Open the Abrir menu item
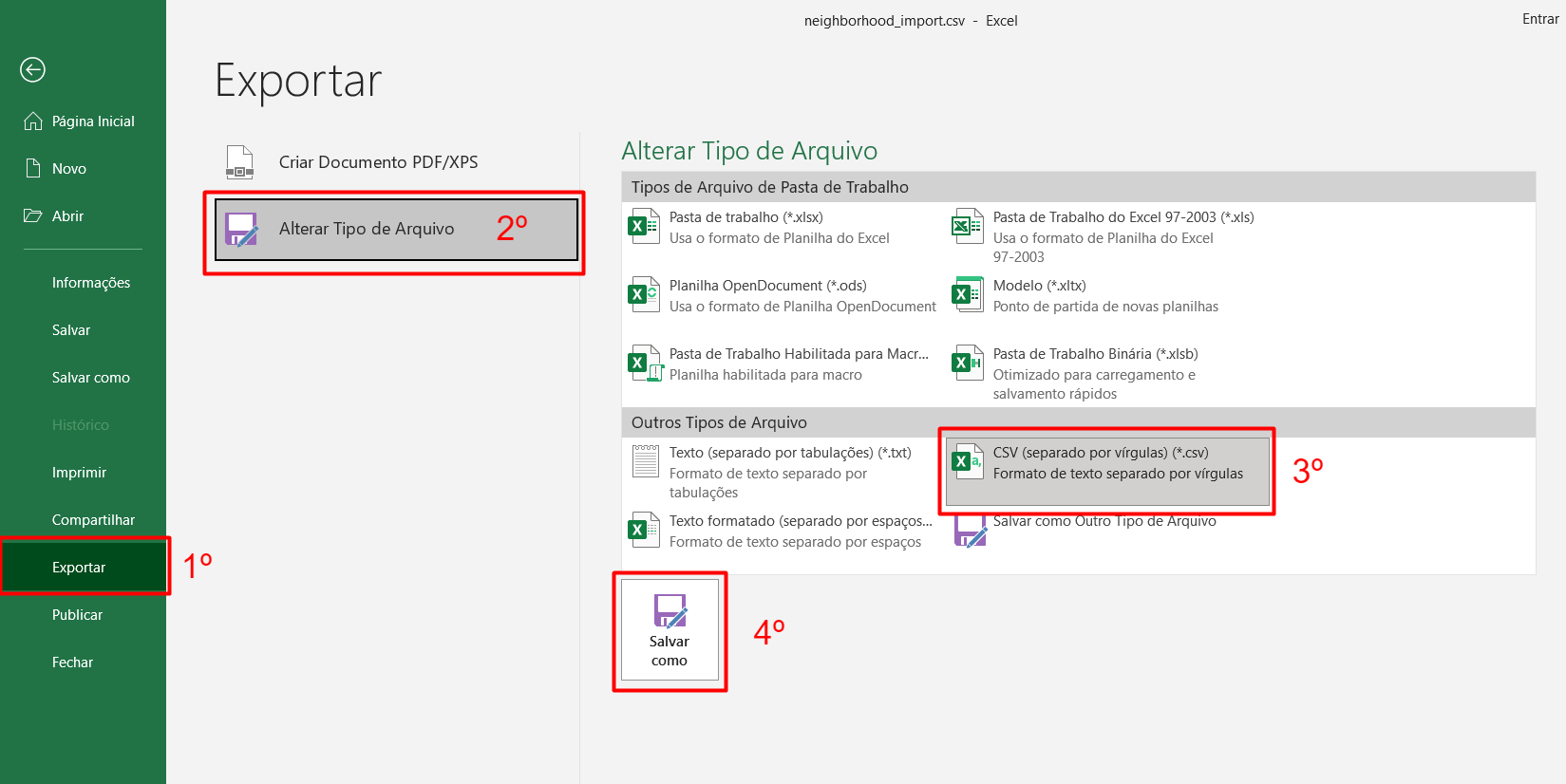The width and height of the screenshot is (1566, 784). tap(83, 215)
